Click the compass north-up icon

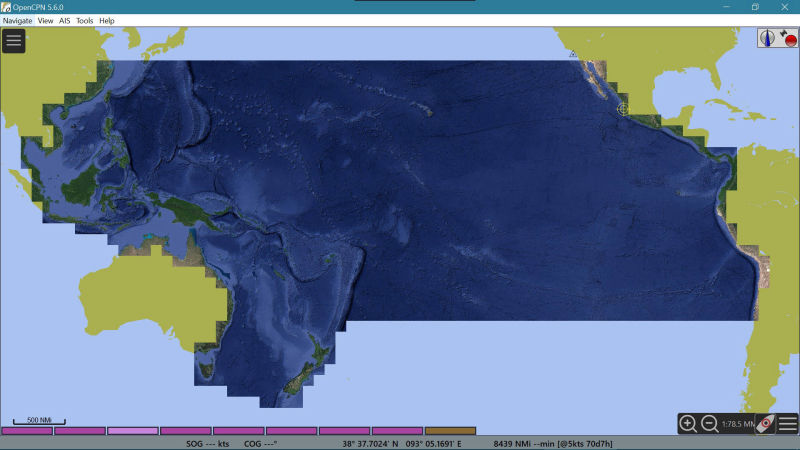[x=767, y=38]
